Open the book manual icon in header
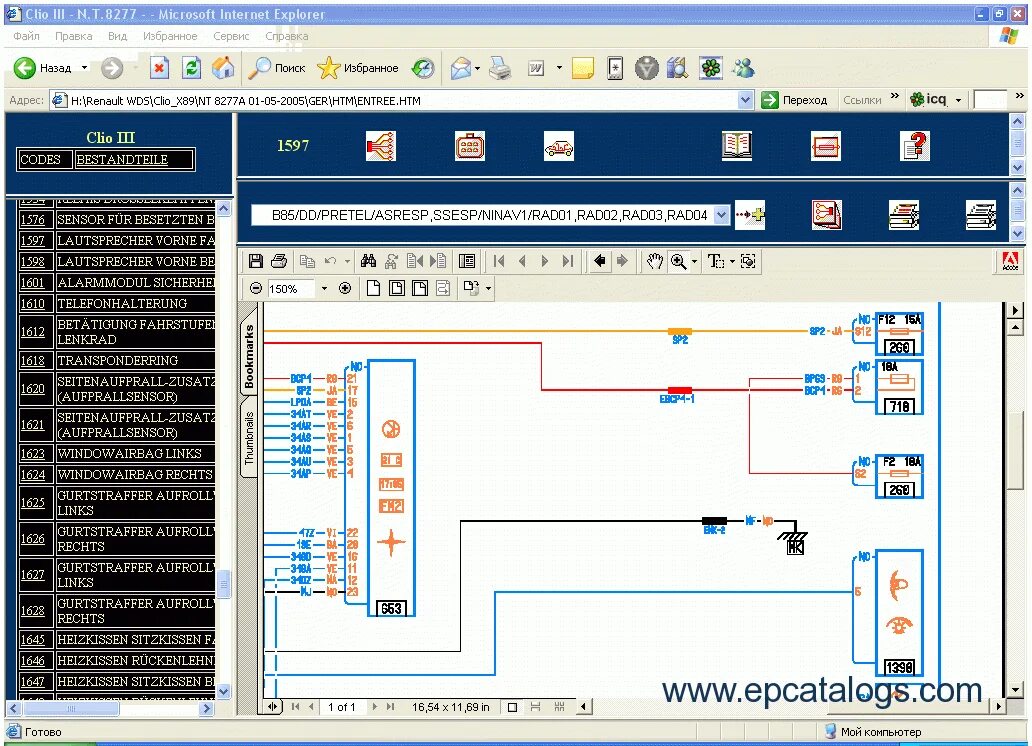The width and height of the screenshot is (1032, 746). tap(736, 146)
